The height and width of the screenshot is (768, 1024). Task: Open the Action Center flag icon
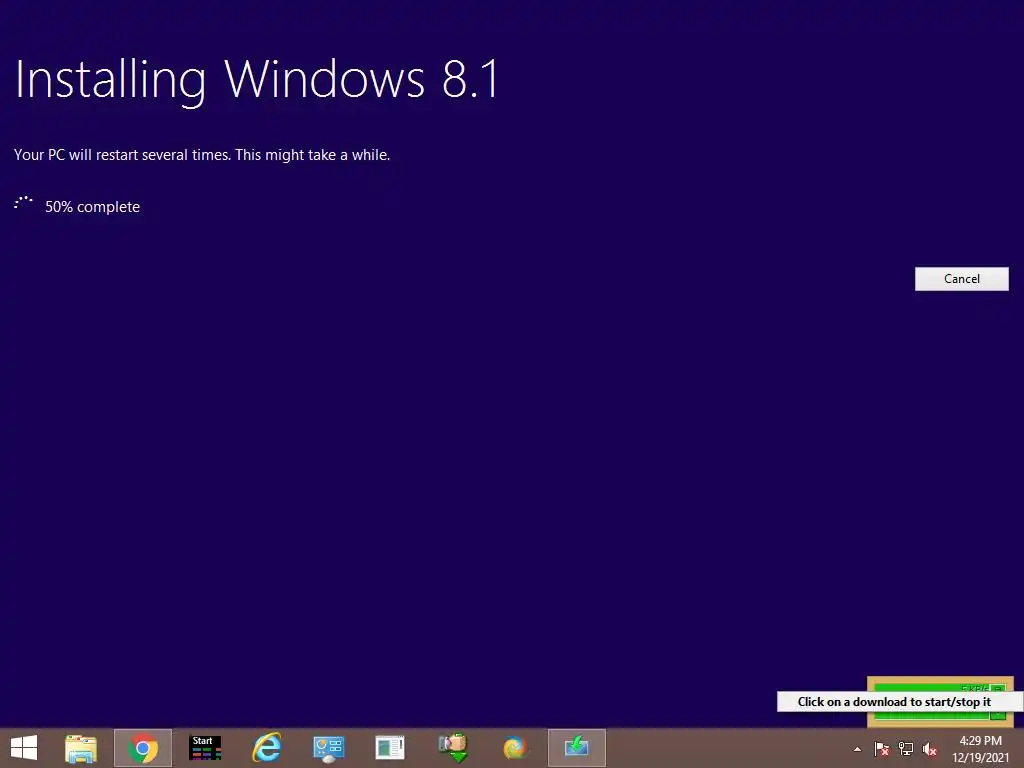click(882, 749)
